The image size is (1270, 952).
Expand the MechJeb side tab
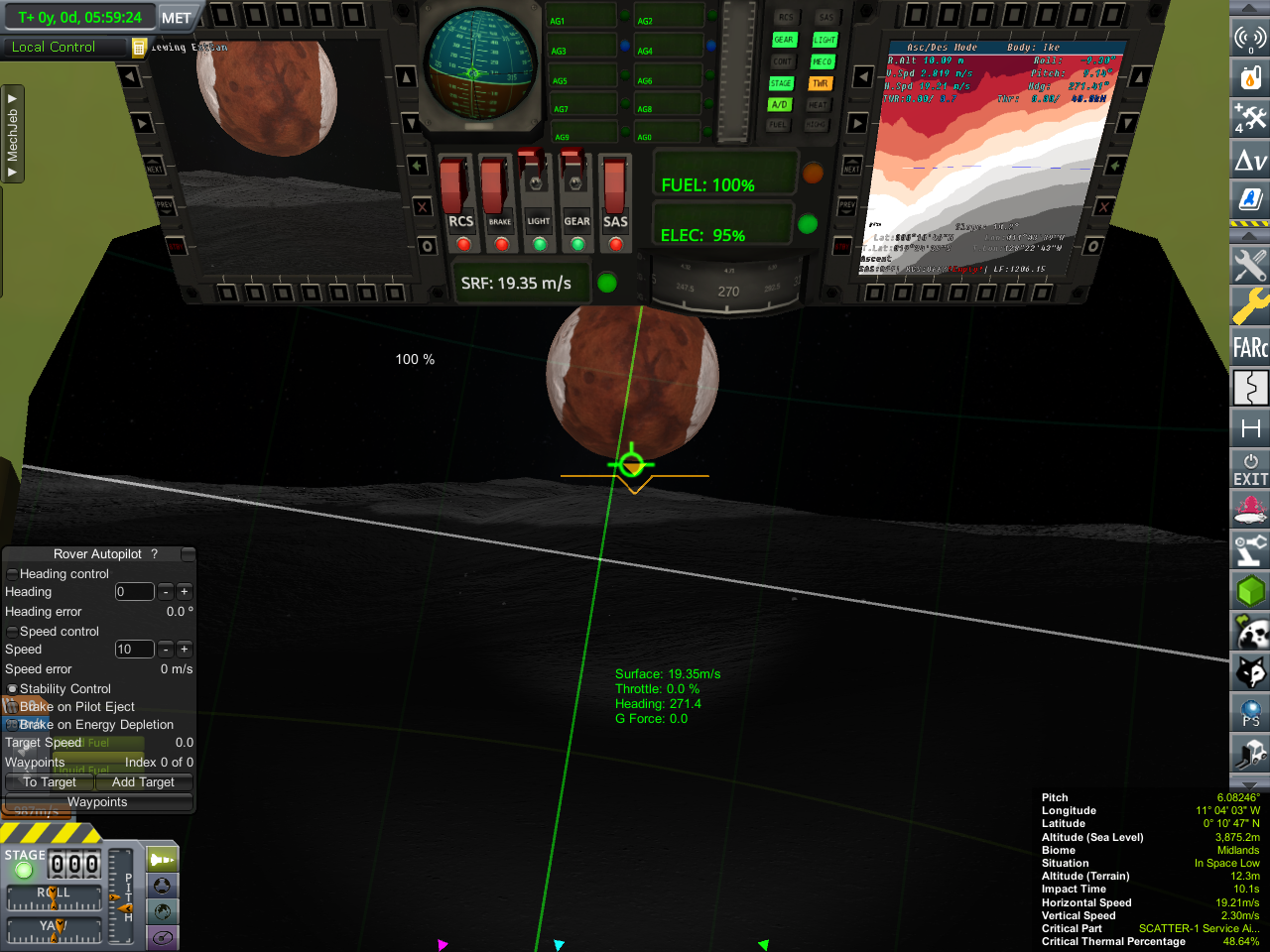[x=12, y=134]
